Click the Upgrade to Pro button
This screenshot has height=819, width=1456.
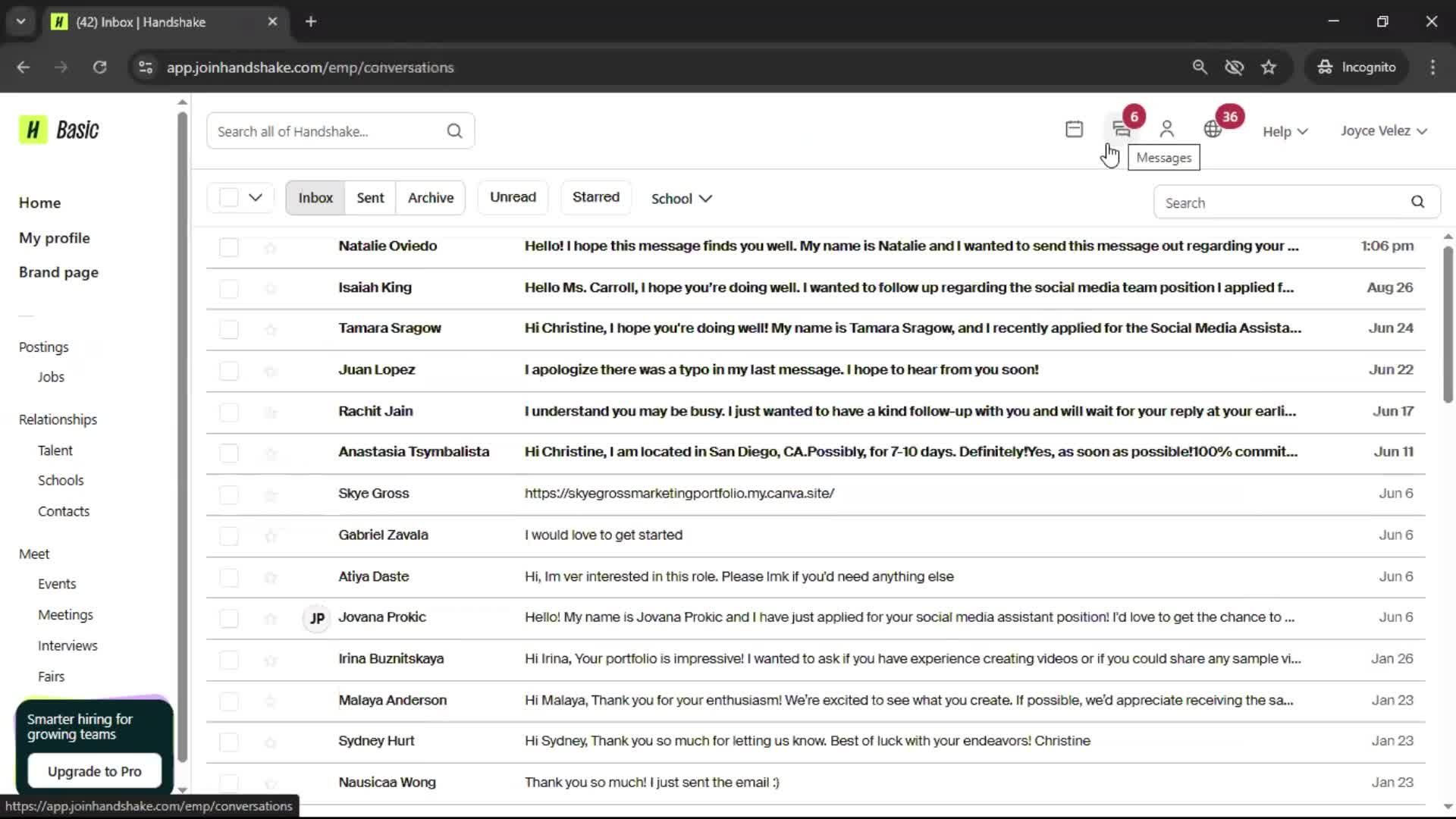tap(95, 771)
